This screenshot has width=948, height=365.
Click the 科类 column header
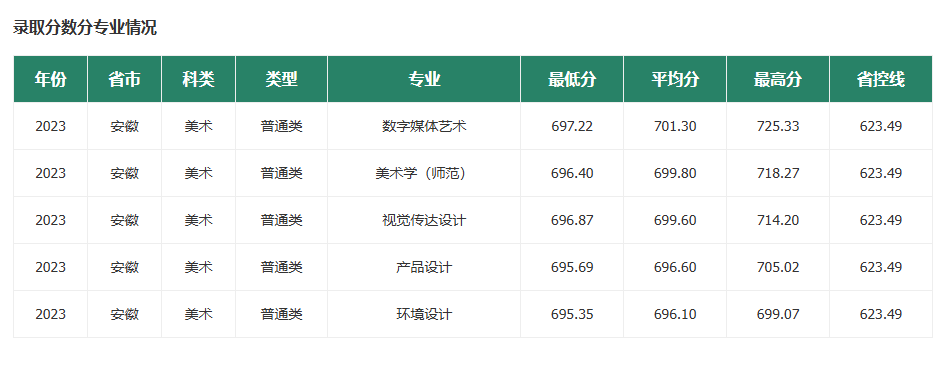tap(199, 79)
